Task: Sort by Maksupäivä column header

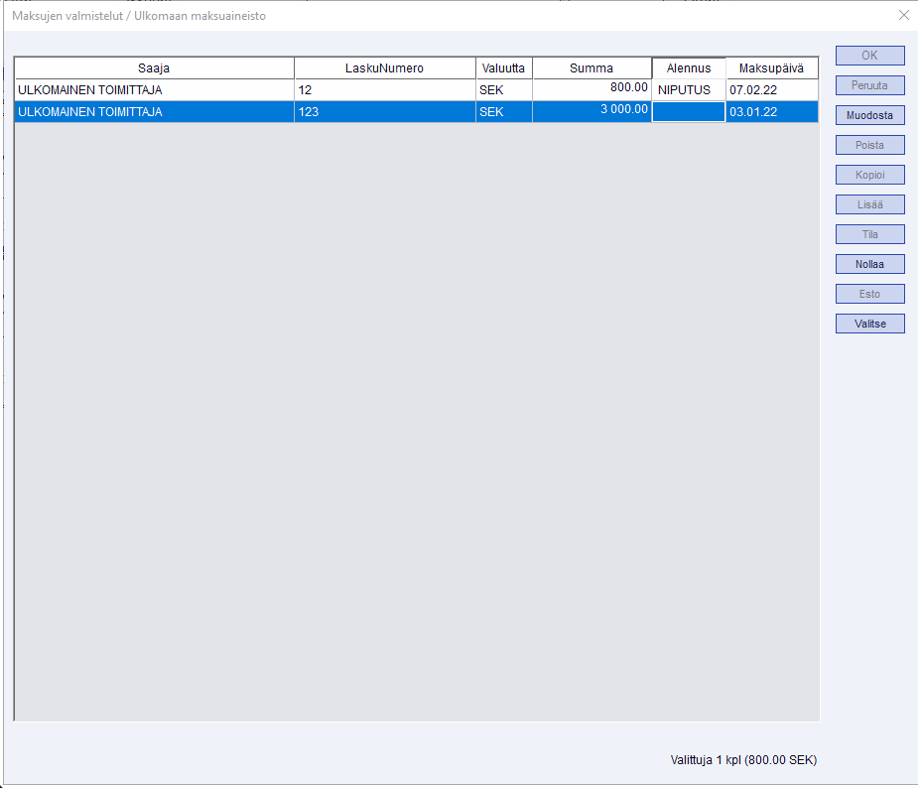Action: point(771,68)
